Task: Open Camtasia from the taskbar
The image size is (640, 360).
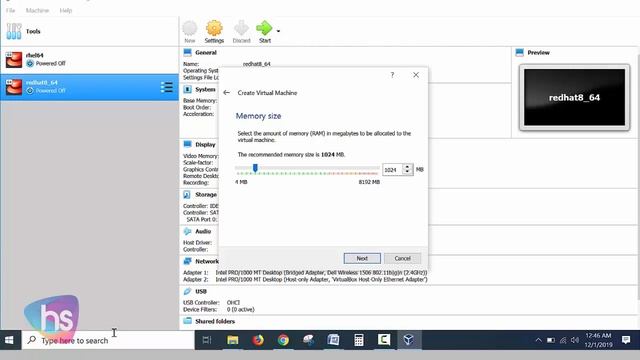Action: tap(384, 340)
